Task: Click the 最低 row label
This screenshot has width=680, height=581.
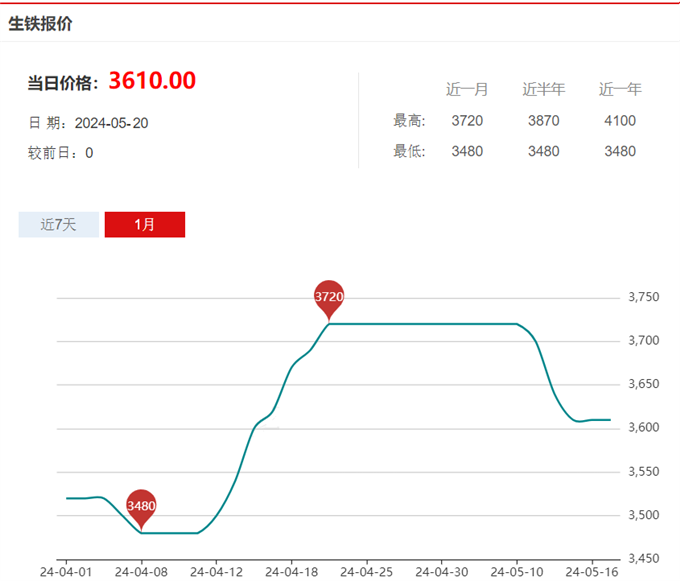Action: click(x=409, y=151)
